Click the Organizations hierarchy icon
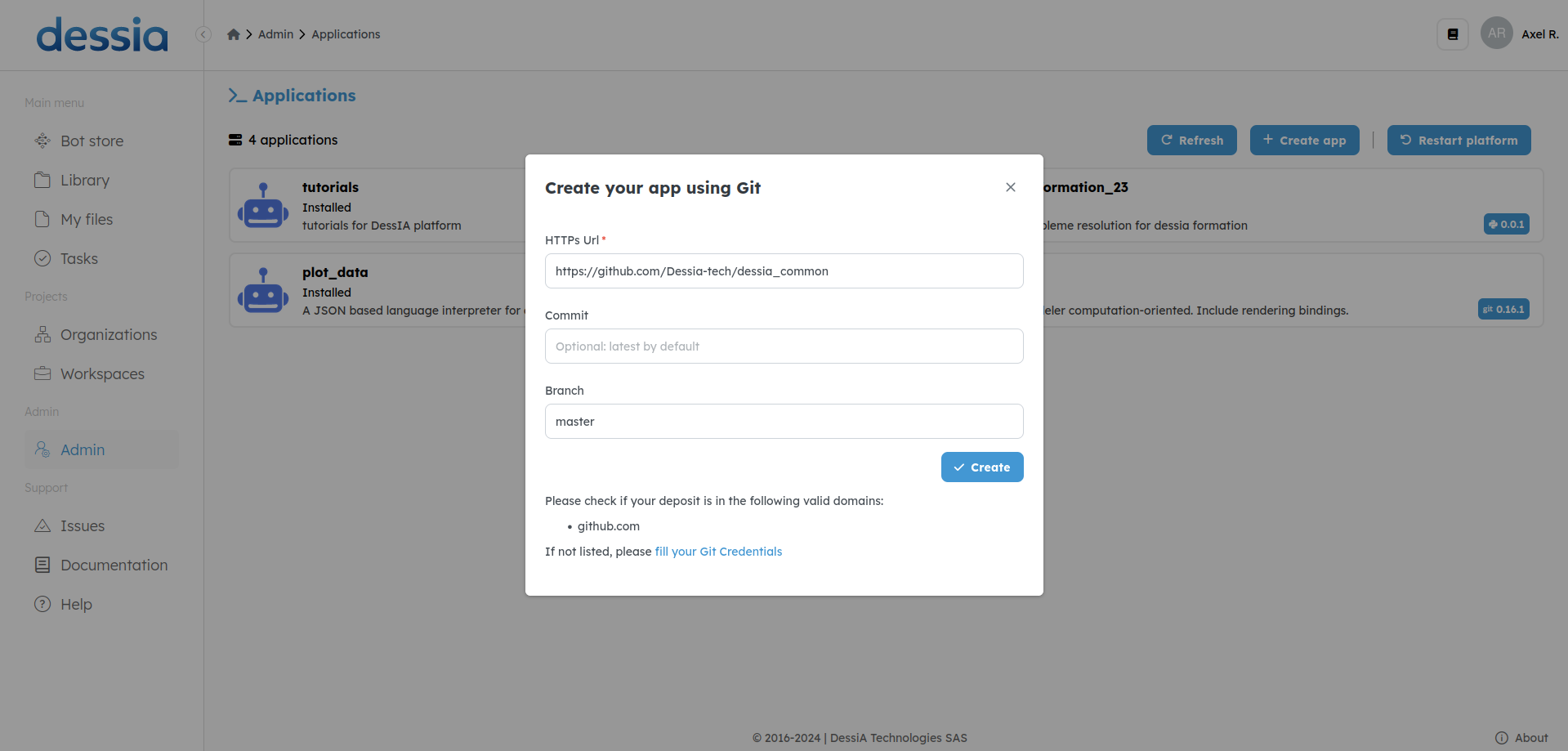Image resolution: width=1568 pixels, height=751 pixels. click(x=42, y=334)
